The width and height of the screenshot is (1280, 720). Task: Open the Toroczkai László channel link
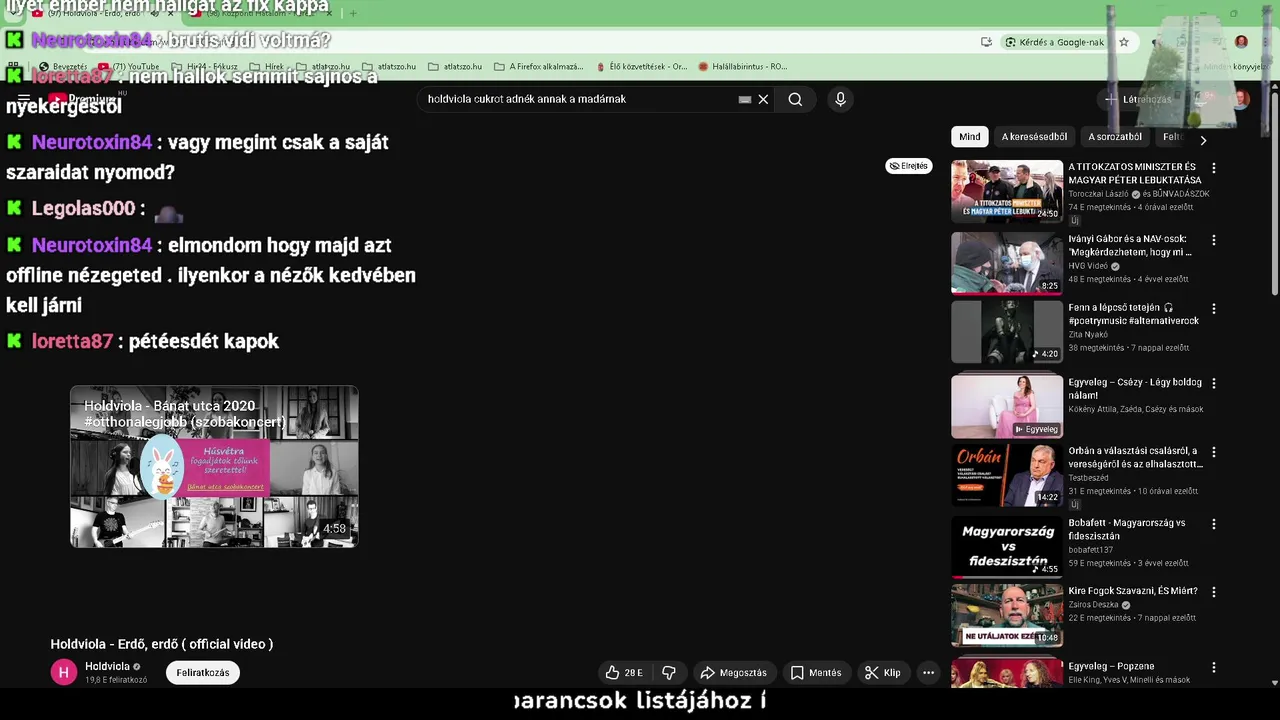[x=1098, y=194]
